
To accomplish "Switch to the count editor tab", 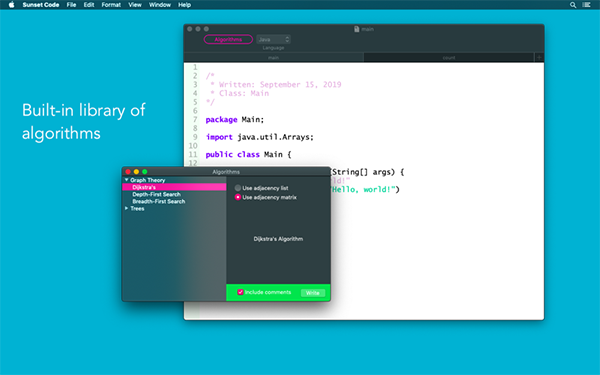I will pos(448,57).
